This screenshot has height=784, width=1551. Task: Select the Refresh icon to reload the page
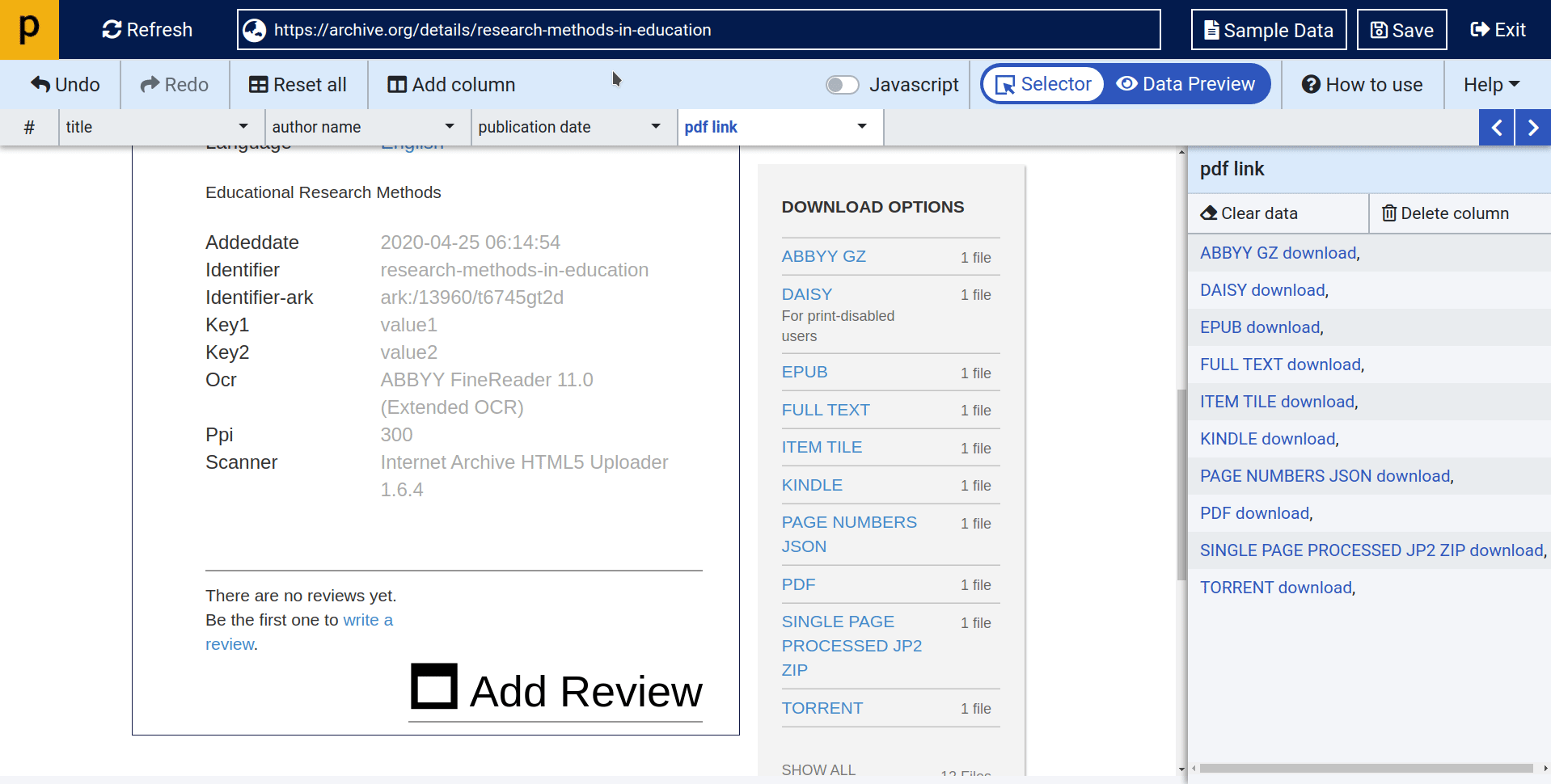point(111,29)
